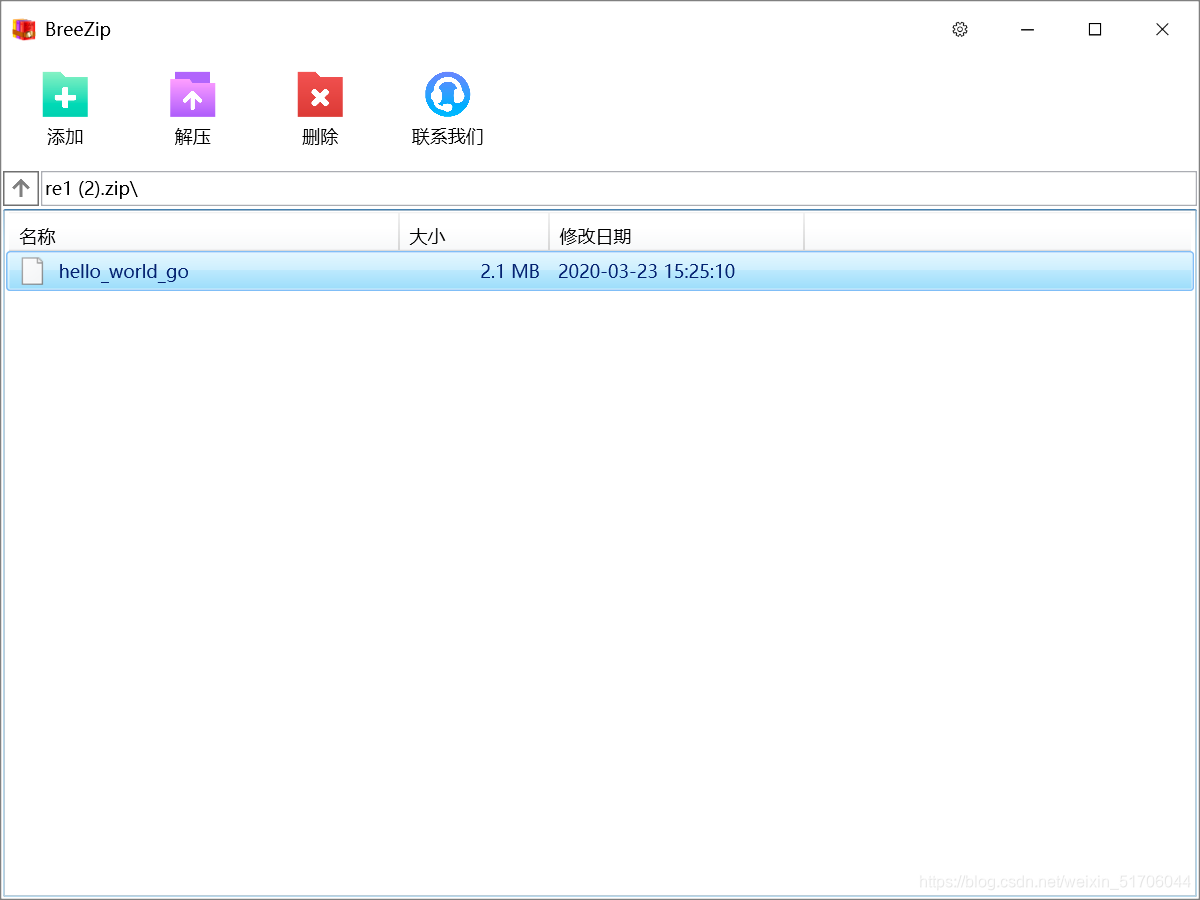Click the BreeZip app logo icon
Viewport: 1200px width, 900px height.
coord(22,28)
